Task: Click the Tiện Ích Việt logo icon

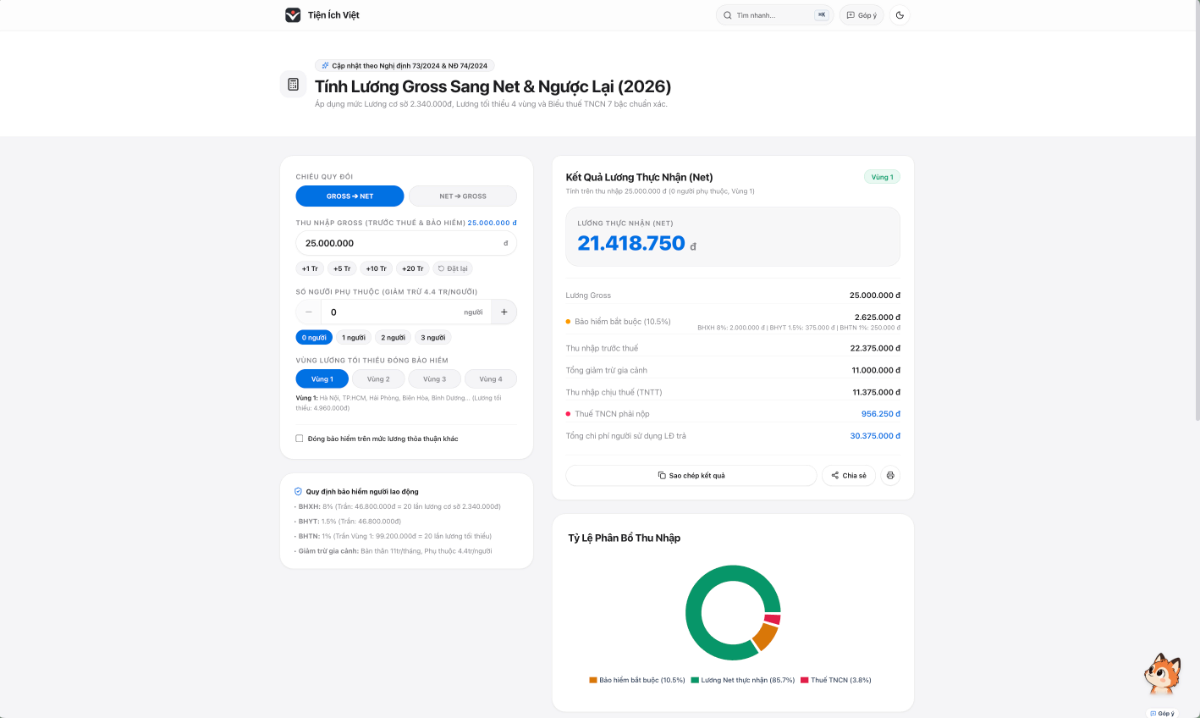Action: point(293,15)
